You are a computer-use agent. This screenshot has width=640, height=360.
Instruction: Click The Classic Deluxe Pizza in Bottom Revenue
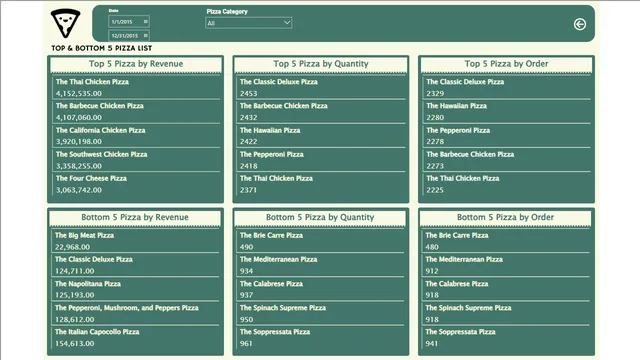pos(94,259)
